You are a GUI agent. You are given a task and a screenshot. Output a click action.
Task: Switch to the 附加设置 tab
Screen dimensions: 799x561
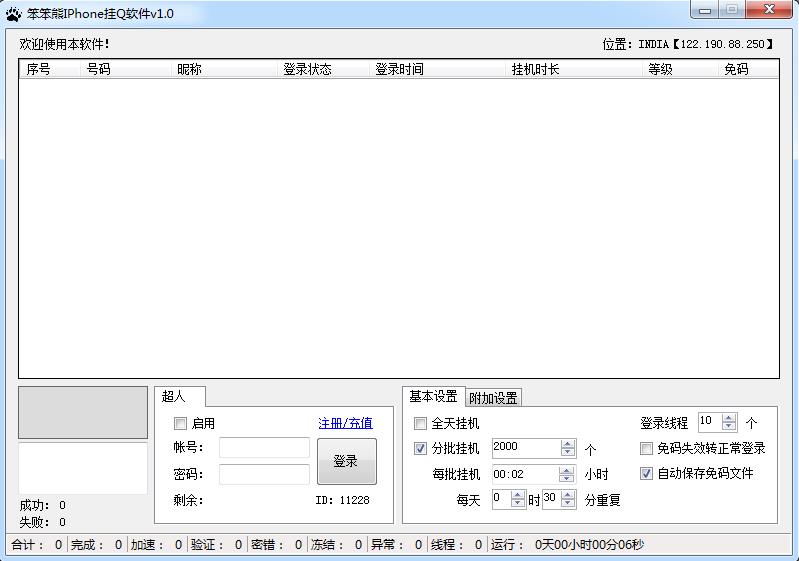pyautogui.click(x=493, y=398)
